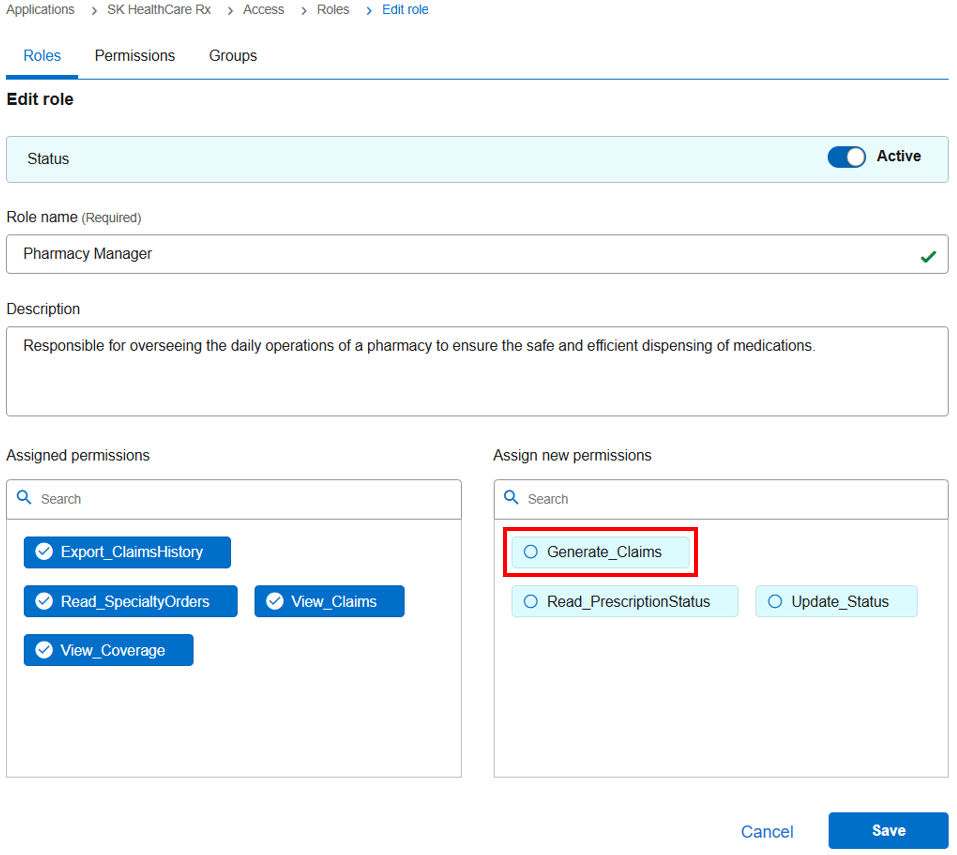The height and width of the screenshot is (855, 957).
Task: Click the Role name input field
Action: point(477,254)
